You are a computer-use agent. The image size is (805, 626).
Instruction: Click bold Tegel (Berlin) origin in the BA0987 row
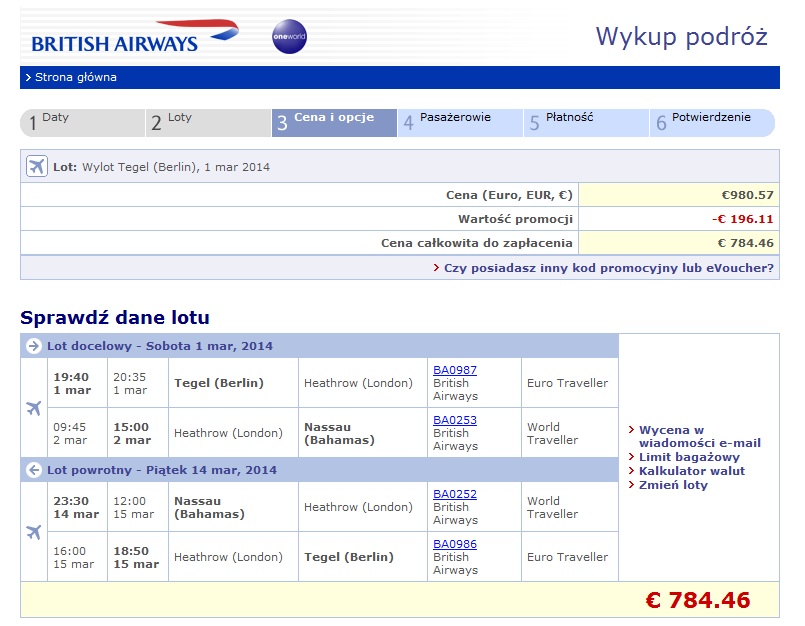click(x=219, y=383)
